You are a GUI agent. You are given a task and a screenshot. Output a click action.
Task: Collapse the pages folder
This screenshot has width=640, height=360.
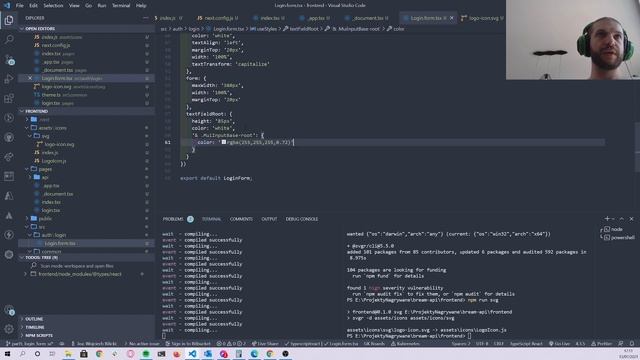click(x=45, y=169)
